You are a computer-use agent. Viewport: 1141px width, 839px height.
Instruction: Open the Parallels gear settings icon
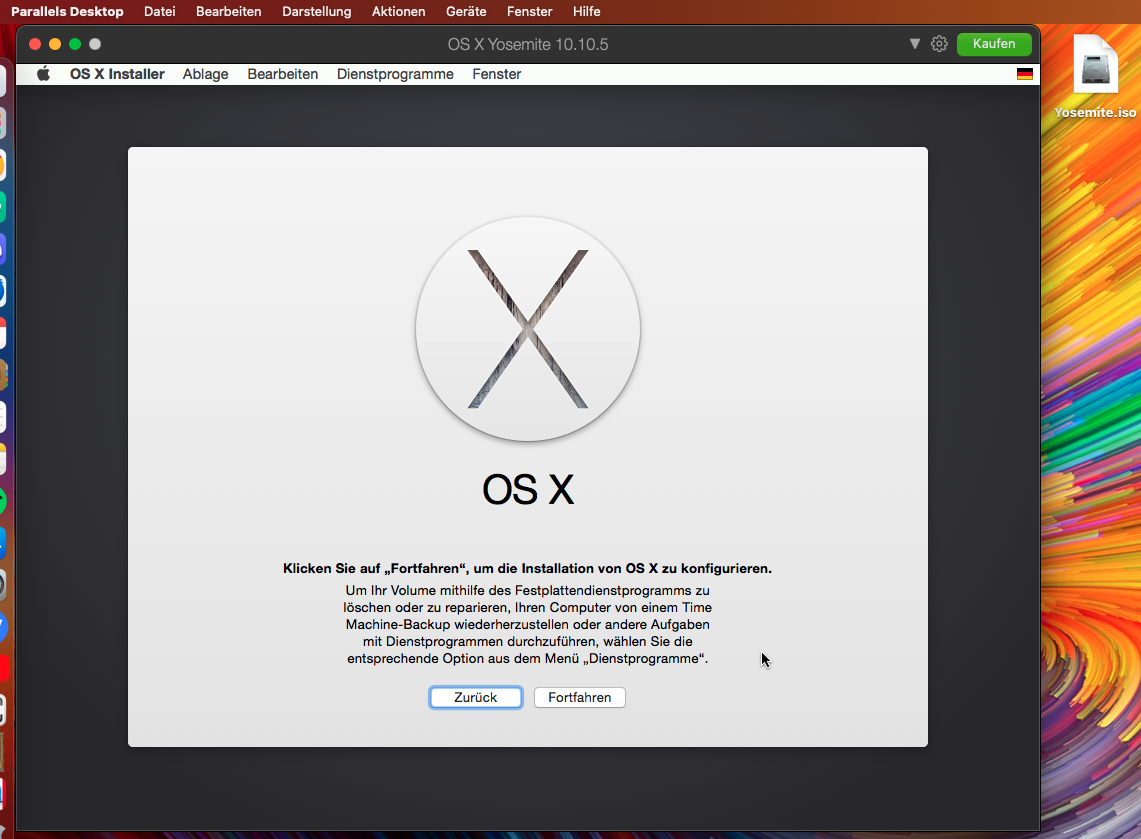tap(939, 44)
